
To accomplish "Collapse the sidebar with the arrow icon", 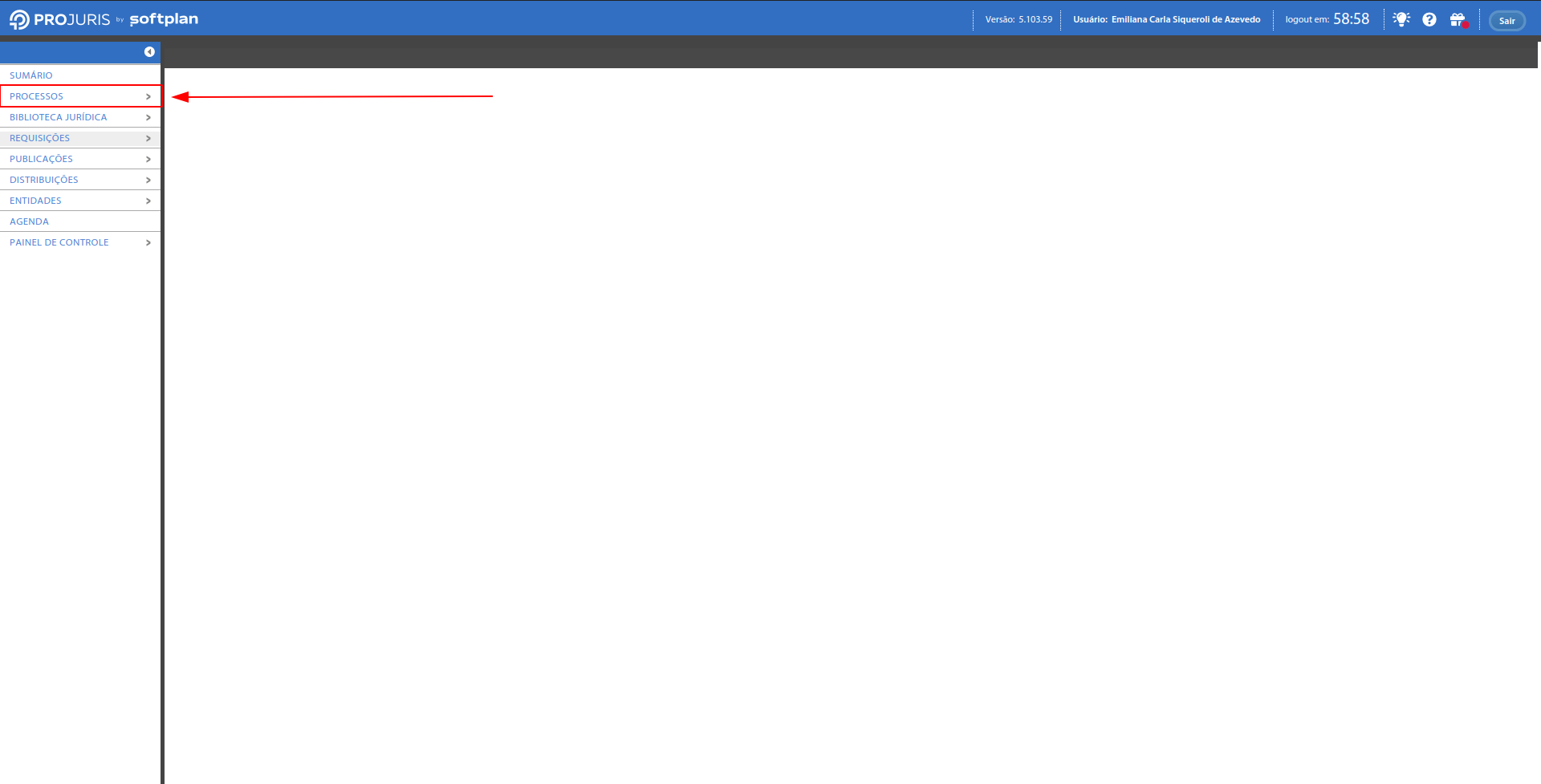I will pyautogui.click(x=149, y=52).
